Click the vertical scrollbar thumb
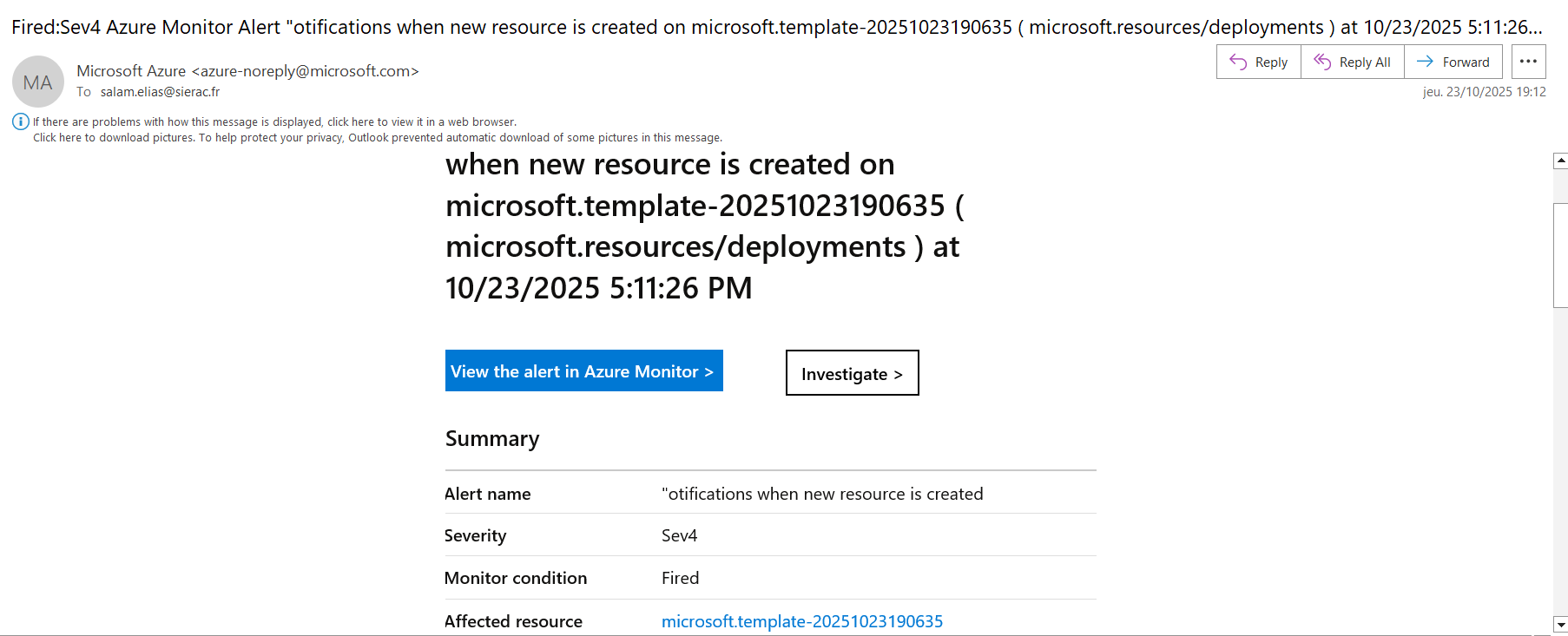This screenshot has height=636, width=1568. pos(1560,255)
